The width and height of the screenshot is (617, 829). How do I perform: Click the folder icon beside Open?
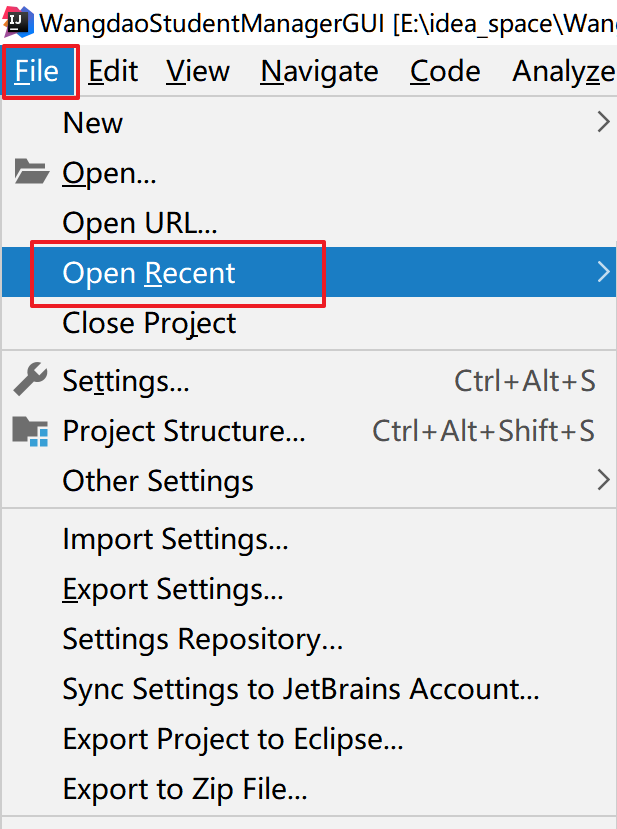pos(31,174)
